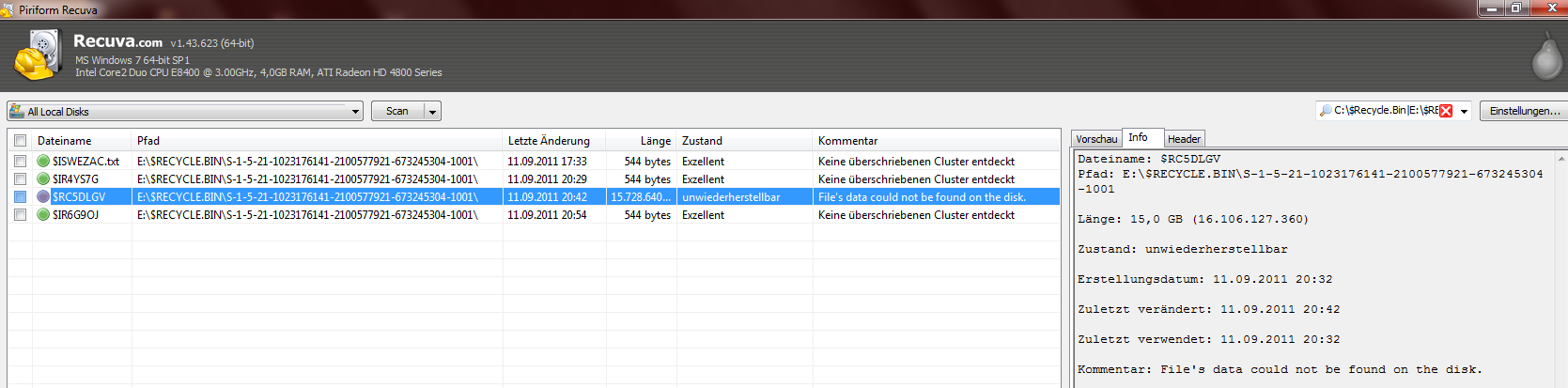Toggle the select-all header checkbox
Image resolution: width=1568 pixels, height=388 pixels.
pos(20,140)
